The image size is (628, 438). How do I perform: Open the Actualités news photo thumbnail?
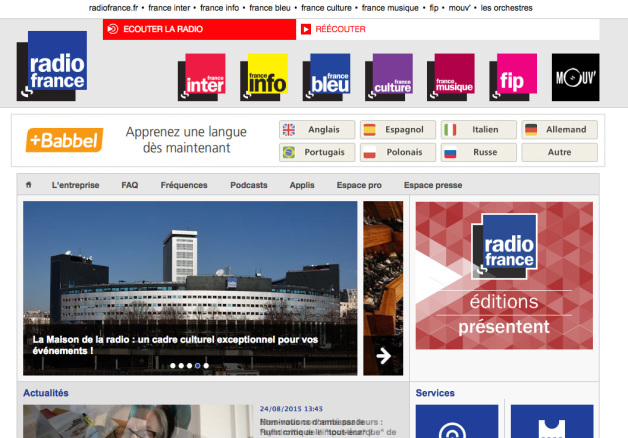[138, 421]
